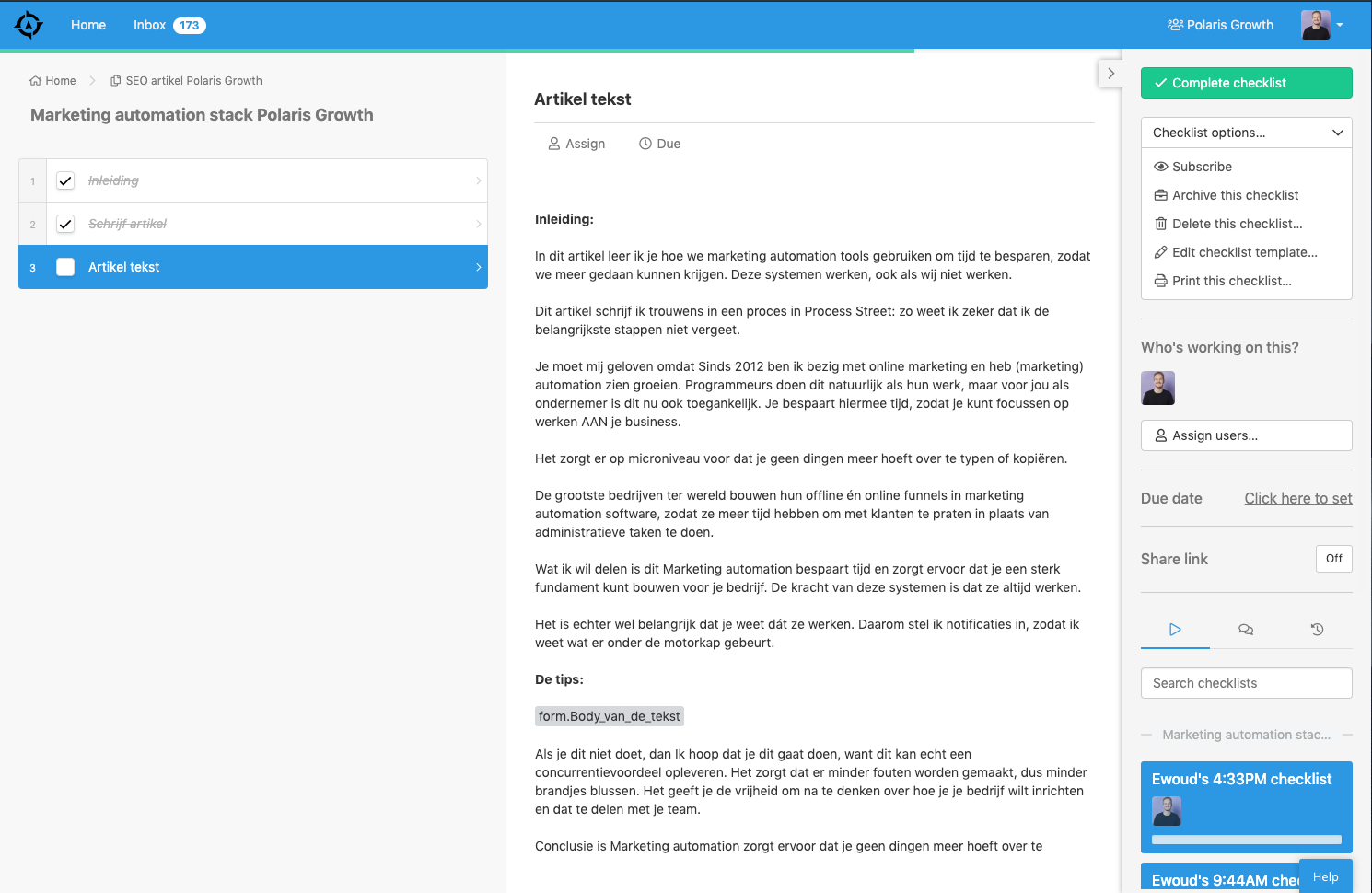Open the Polaris Growth organization menu

1221,25
